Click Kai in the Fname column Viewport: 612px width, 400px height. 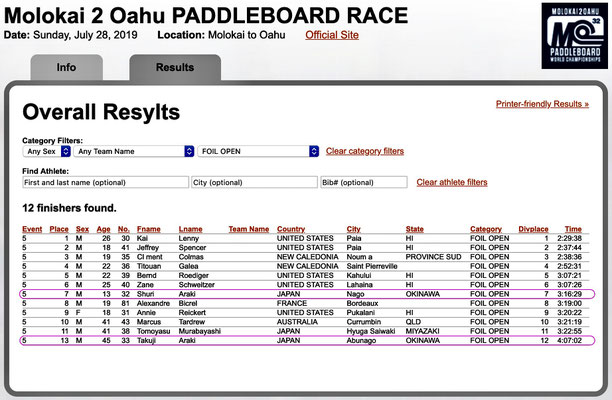pos(142,238)
